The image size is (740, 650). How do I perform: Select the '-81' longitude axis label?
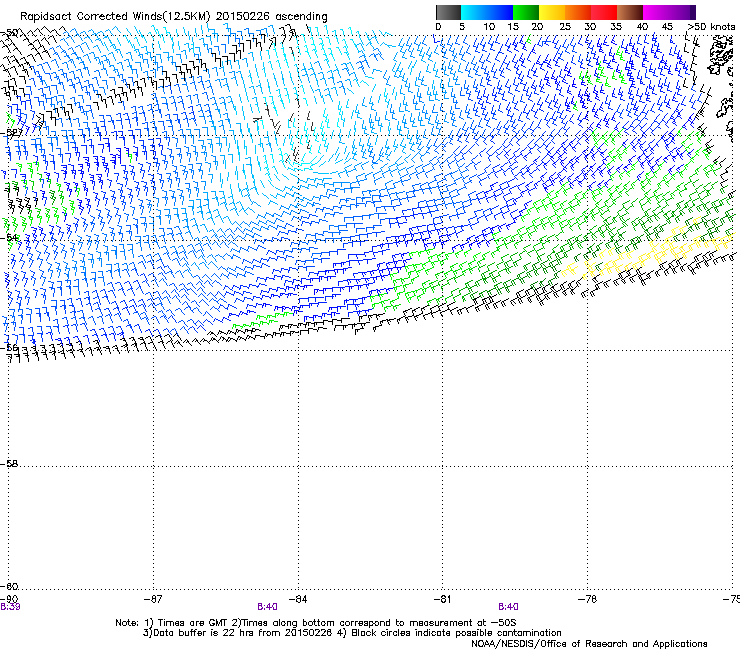coord(442,599)
